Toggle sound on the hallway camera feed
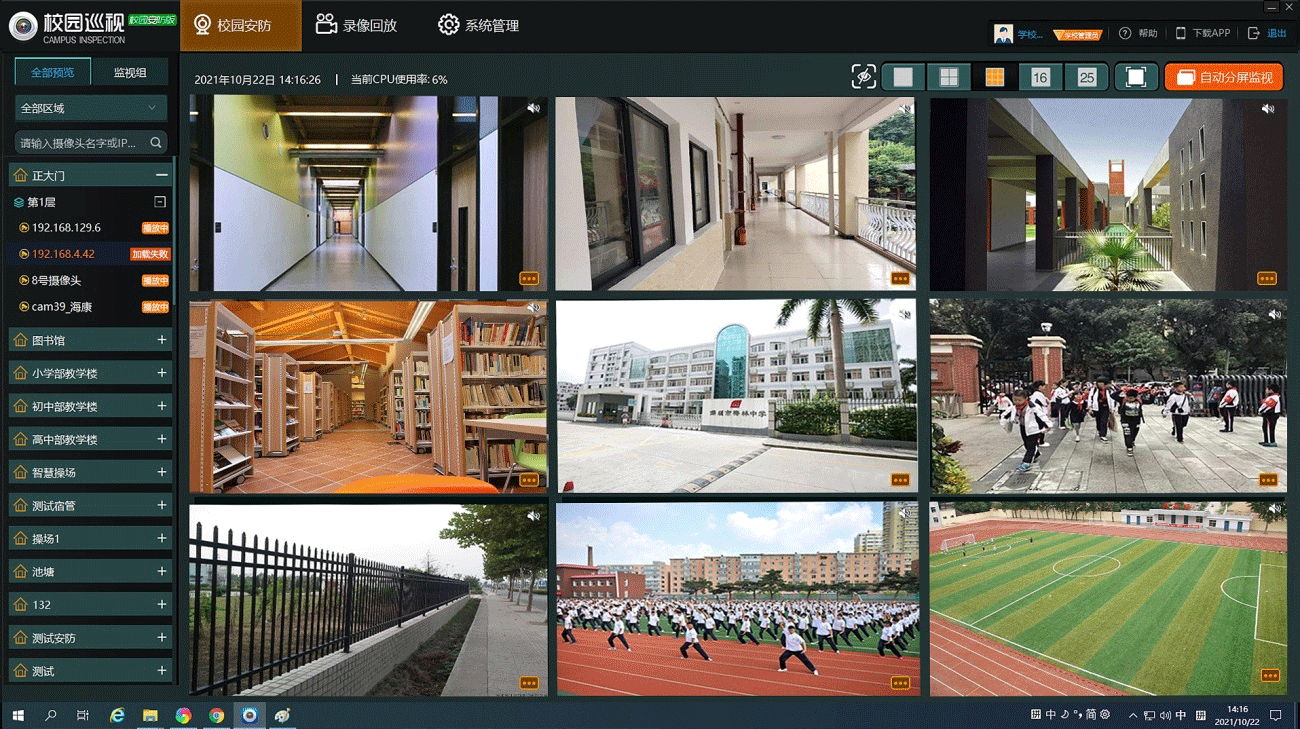 (534, 108)
